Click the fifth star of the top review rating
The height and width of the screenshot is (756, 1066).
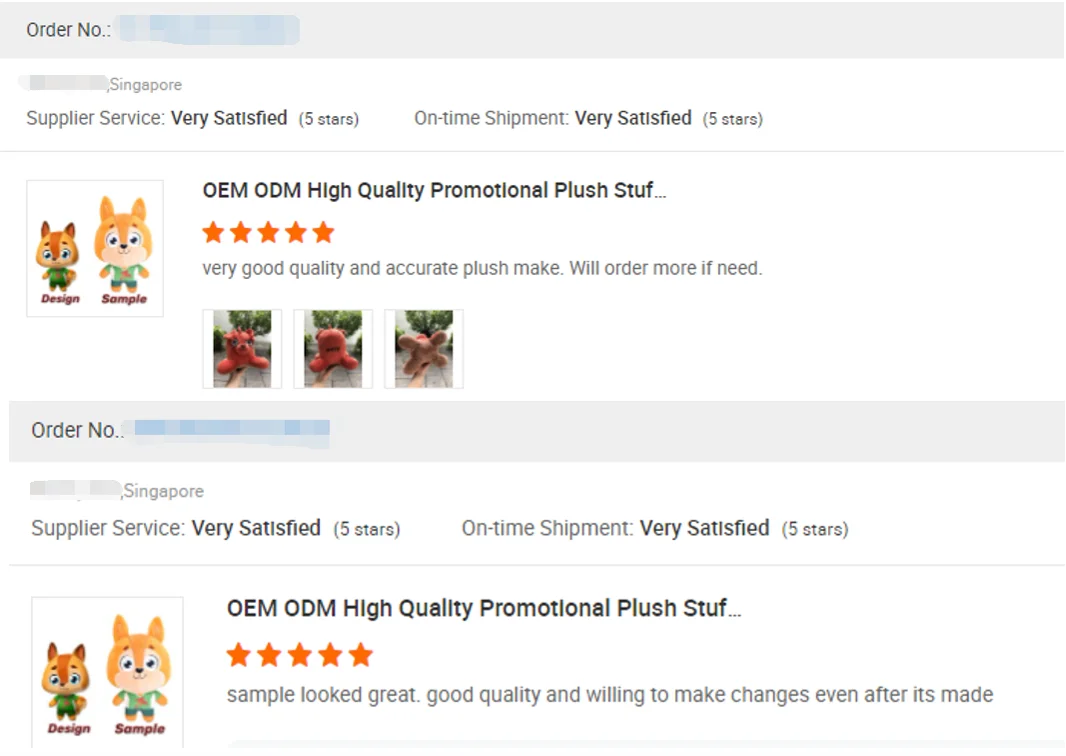(x=323, y=233)
